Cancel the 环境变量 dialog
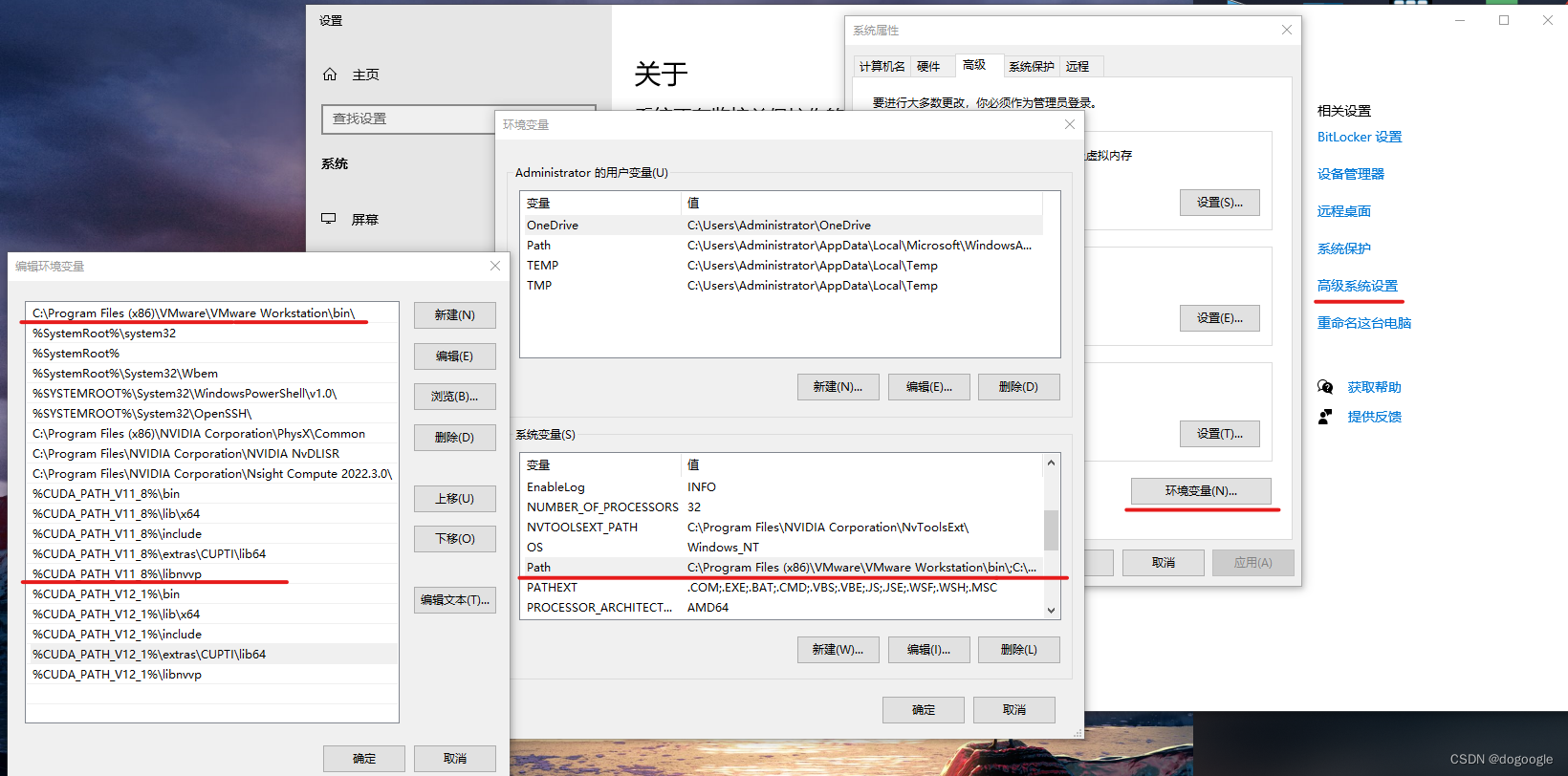 [1014, 710]
